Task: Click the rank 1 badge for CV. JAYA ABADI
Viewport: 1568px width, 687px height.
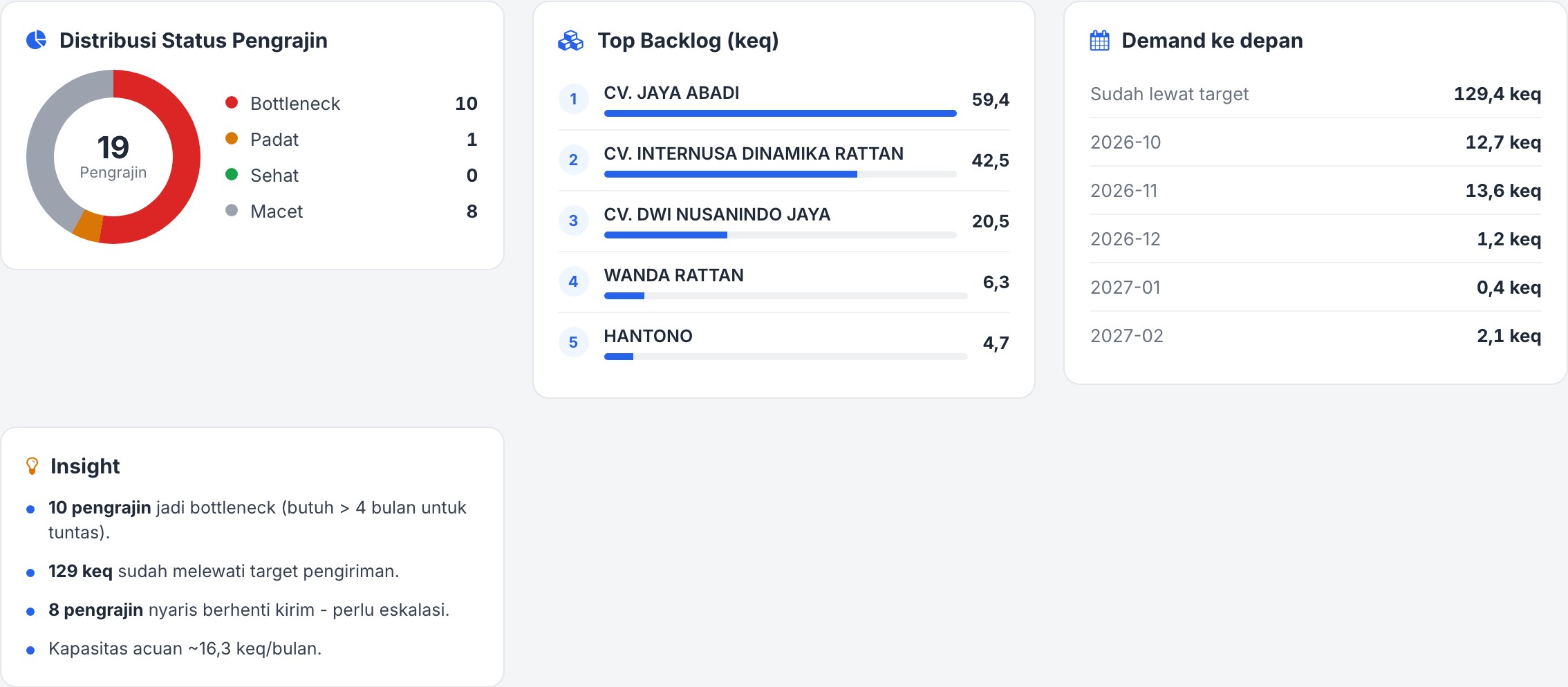Action: (x=573, y=99)
